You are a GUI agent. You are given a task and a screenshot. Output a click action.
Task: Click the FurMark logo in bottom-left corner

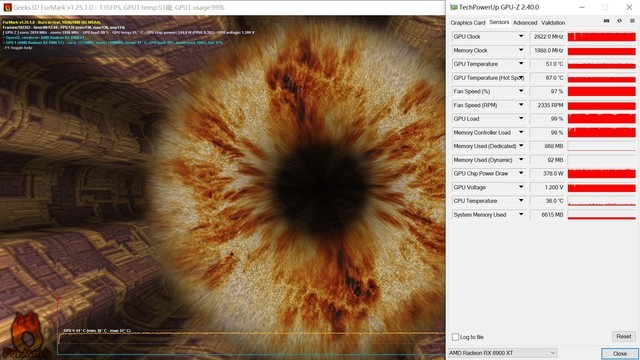pos(25,336)
